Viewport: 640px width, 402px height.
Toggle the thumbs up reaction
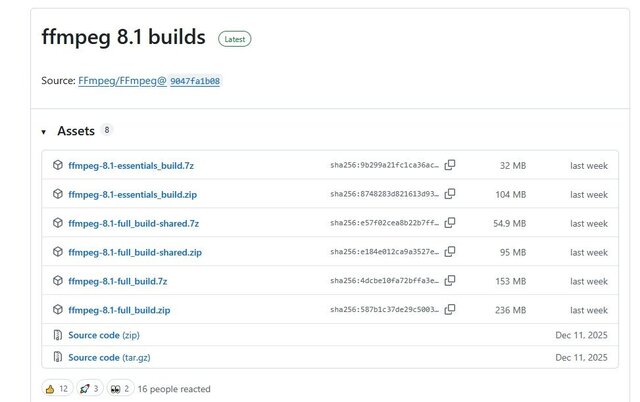tap(57, 388)
